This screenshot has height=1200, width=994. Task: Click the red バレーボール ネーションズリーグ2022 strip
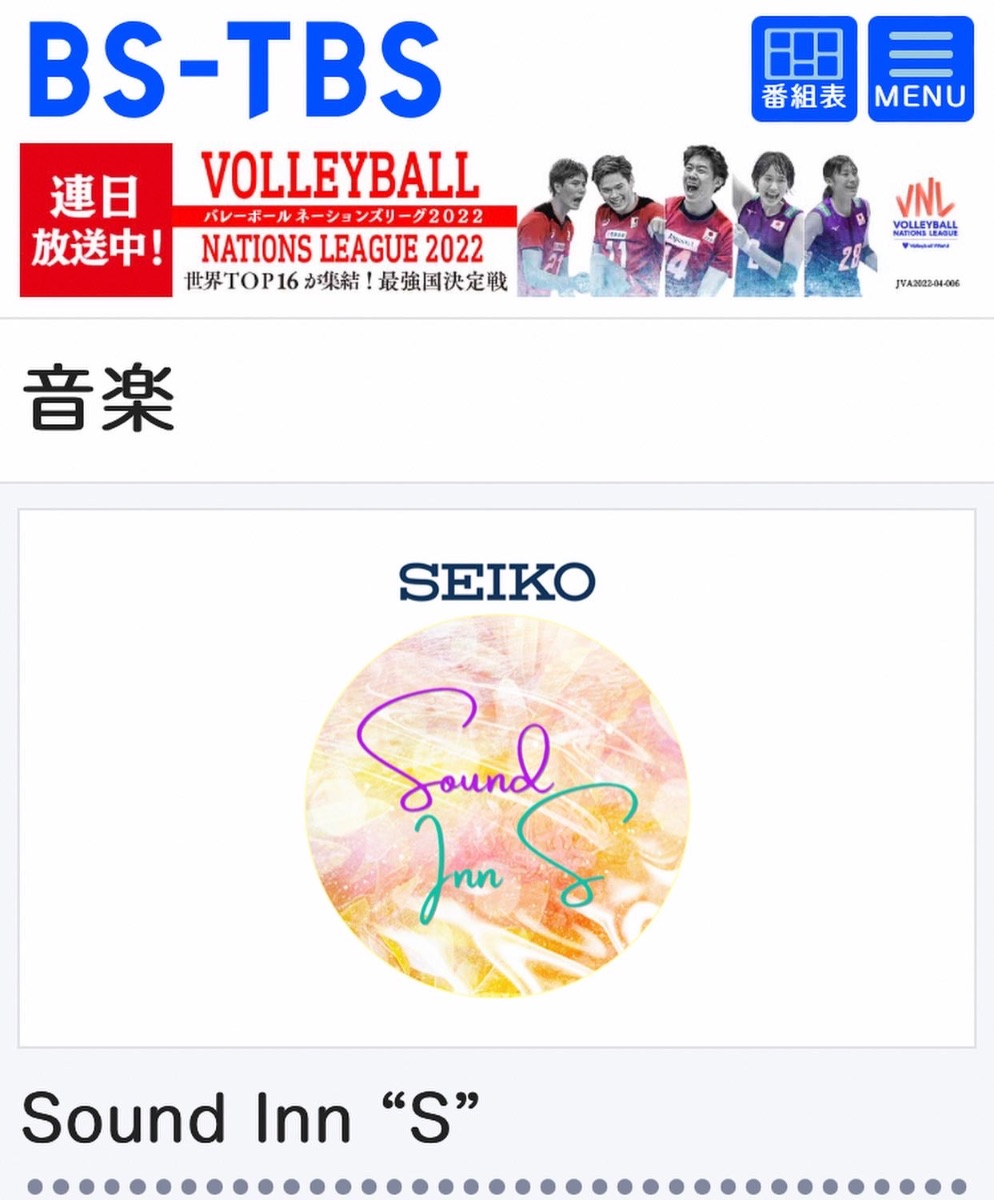click(x=344, y=217)
